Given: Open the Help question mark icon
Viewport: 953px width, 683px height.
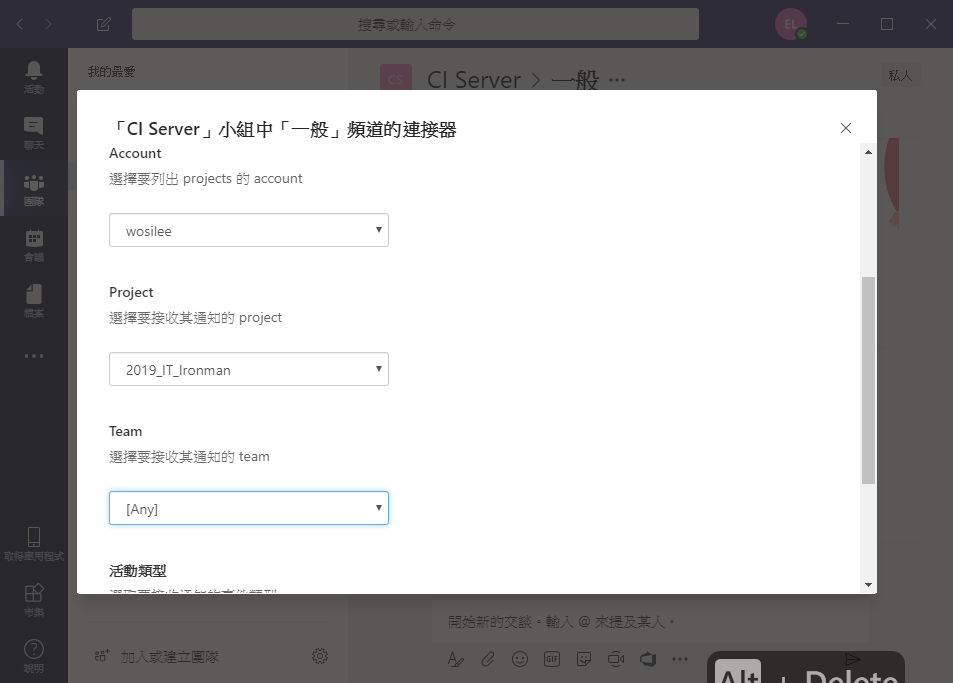Looking at the screenshot, I should (x=33, y=656).
